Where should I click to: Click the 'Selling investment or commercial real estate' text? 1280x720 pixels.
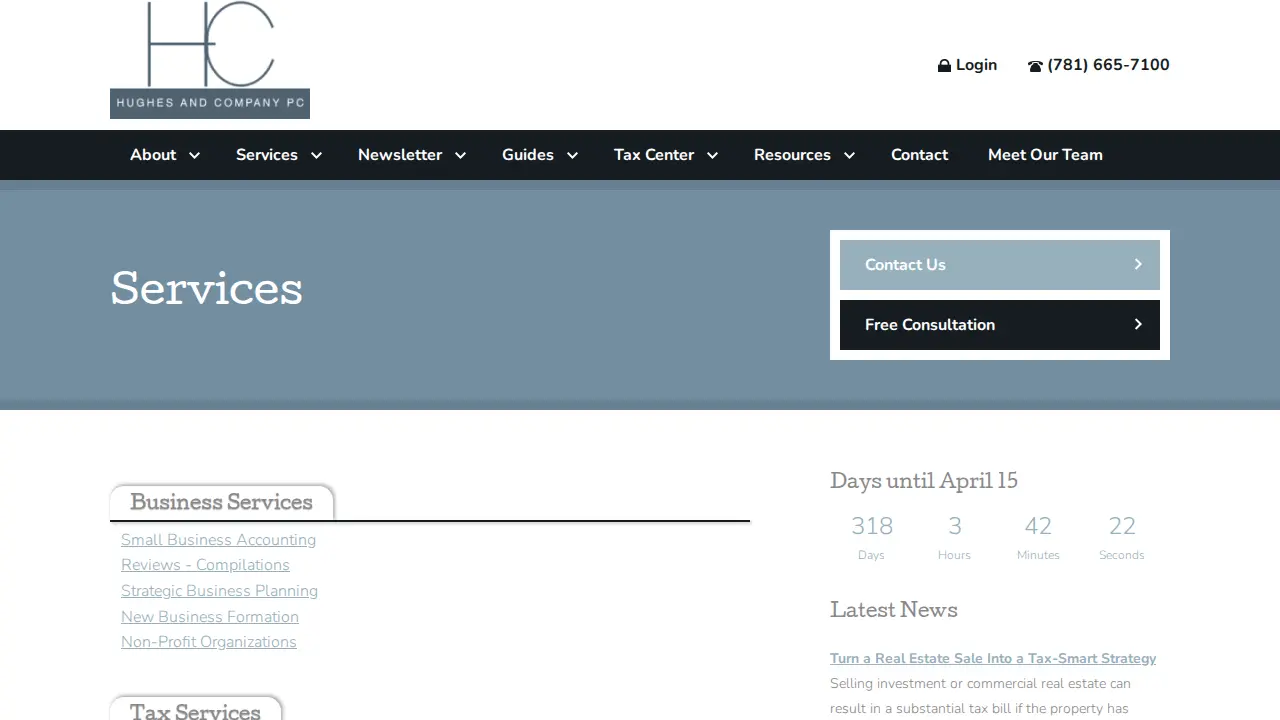[980, 684]
